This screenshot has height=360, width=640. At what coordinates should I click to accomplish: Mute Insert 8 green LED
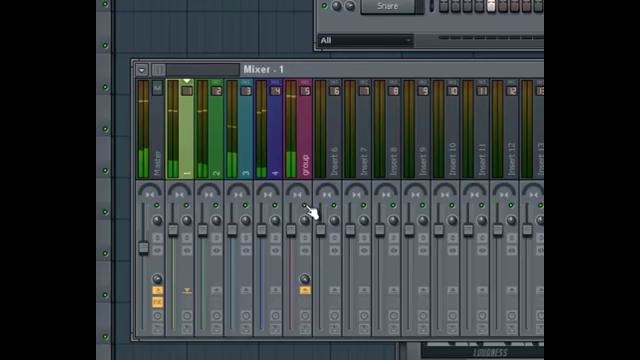pos(393,205)
